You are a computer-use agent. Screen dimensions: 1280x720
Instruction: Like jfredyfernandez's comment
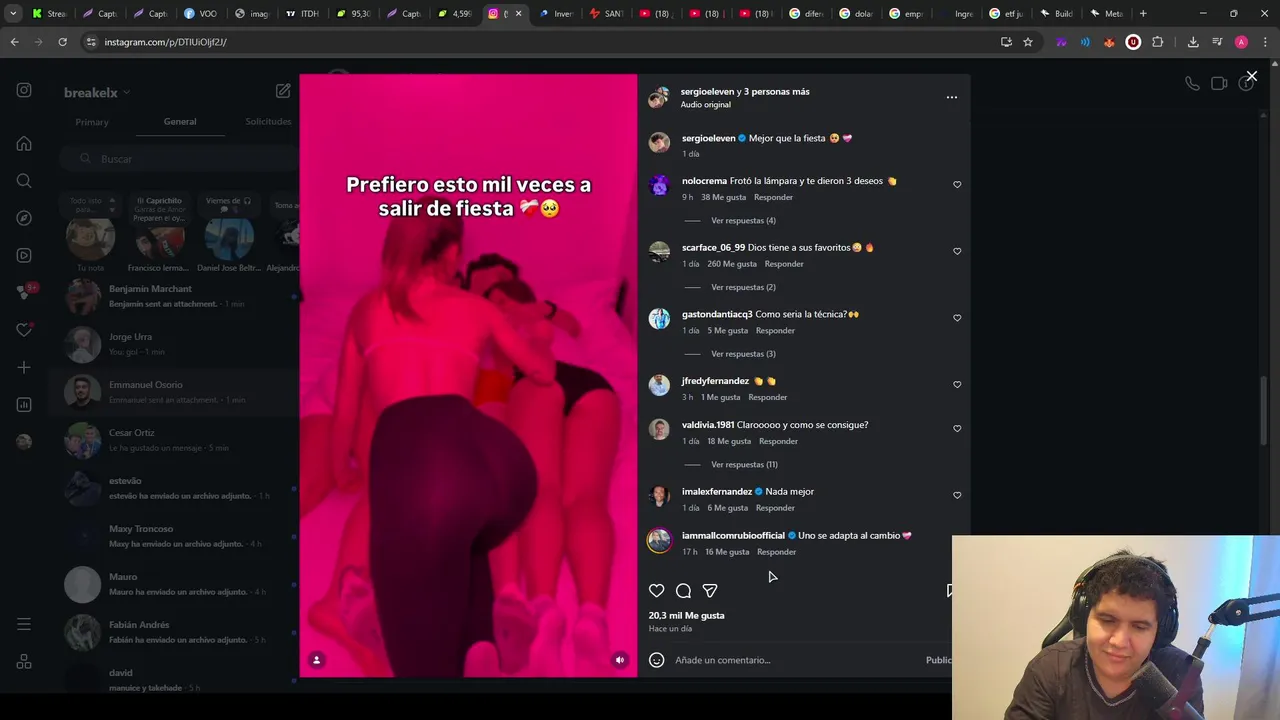957,385
